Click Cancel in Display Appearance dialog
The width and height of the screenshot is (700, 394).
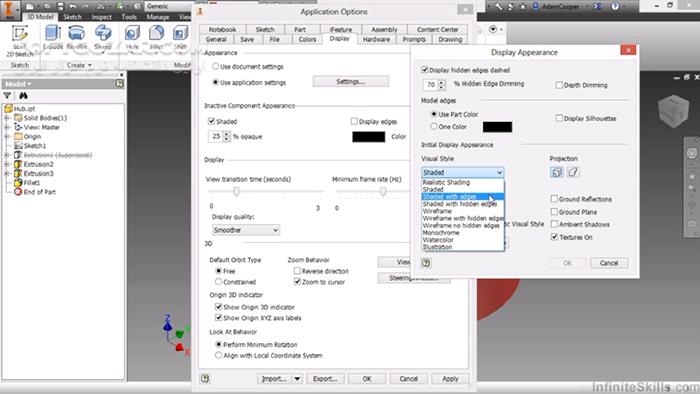click(609, 263)
